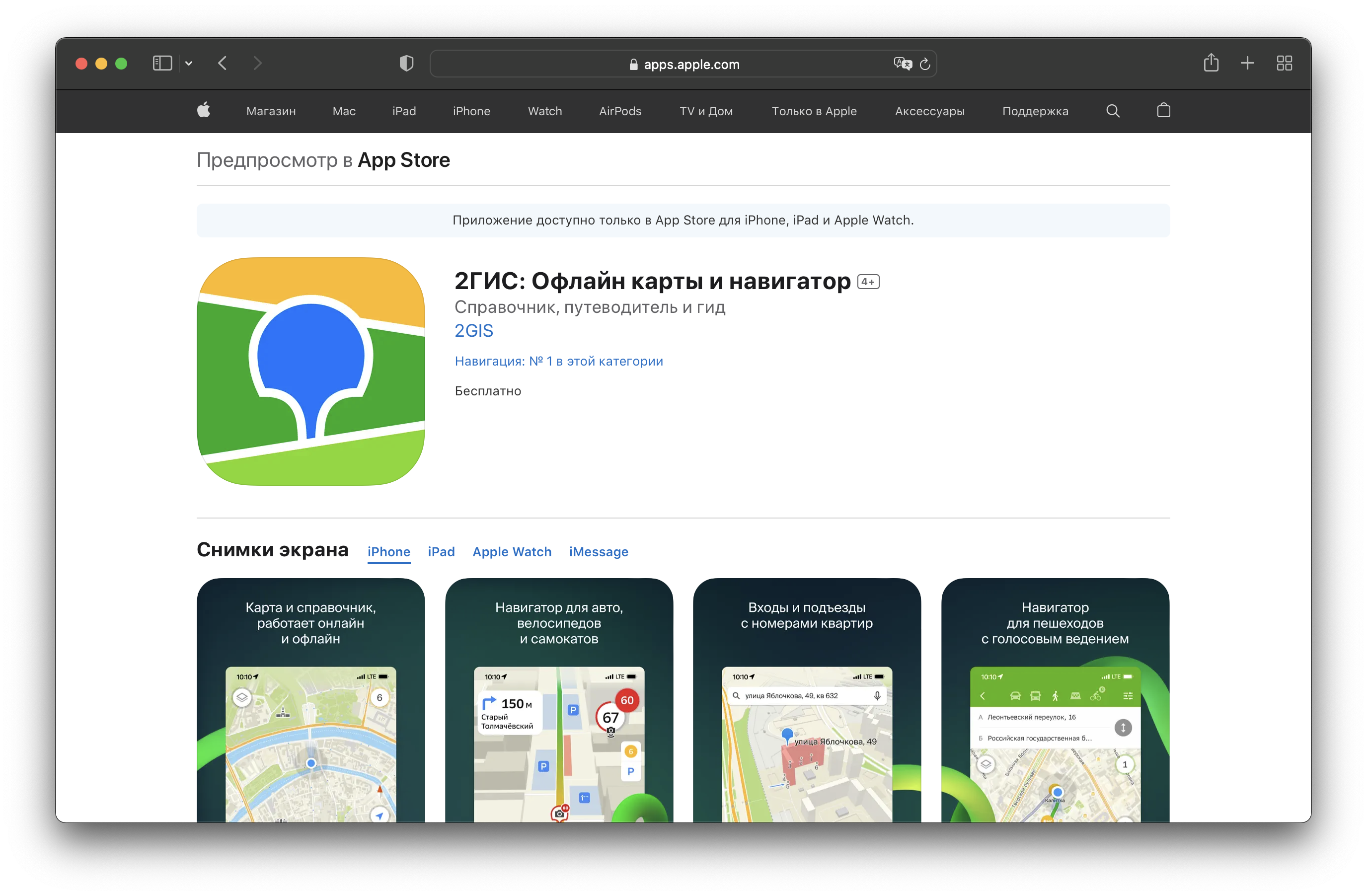Screen dimensions: 1367x896
Task: Click the Apple Watch screenshots tab
Action: coord(510,551)
